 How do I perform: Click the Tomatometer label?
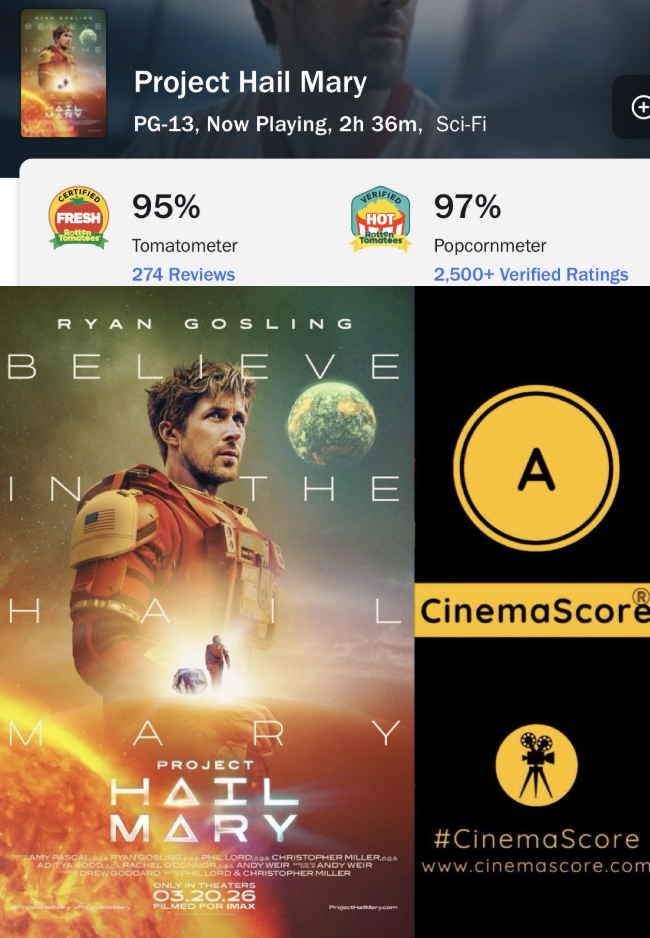coord(185,246)
